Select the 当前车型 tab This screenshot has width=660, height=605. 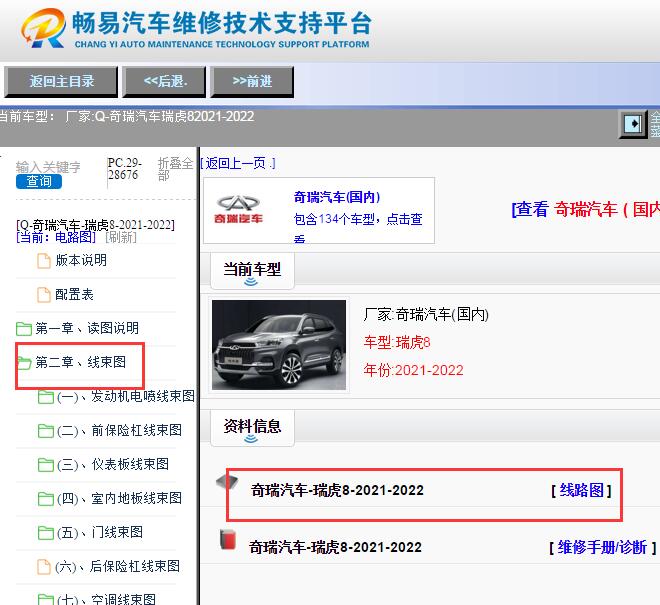252,271
